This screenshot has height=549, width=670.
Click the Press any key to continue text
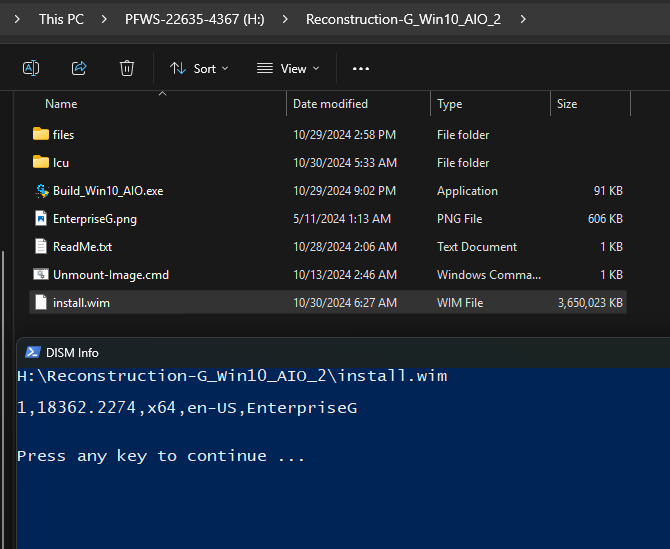click(161, 456)
